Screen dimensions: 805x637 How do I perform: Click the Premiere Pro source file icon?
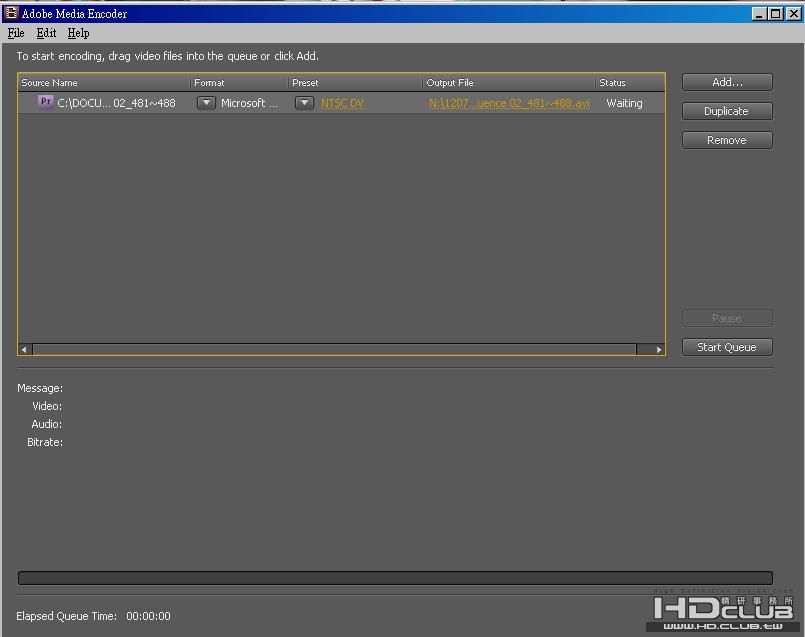click(x=45, y=102)
